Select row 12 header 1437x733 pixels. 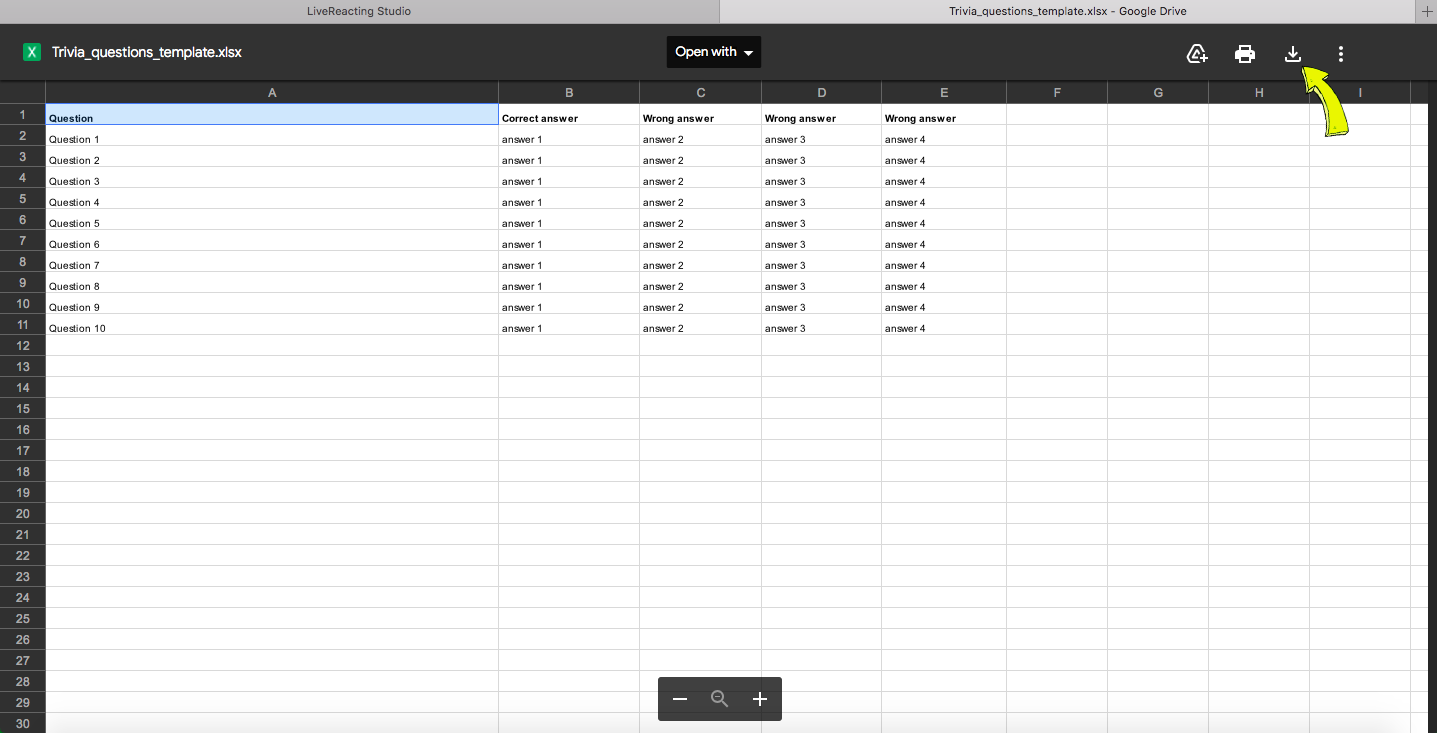(x=22, y=345)
